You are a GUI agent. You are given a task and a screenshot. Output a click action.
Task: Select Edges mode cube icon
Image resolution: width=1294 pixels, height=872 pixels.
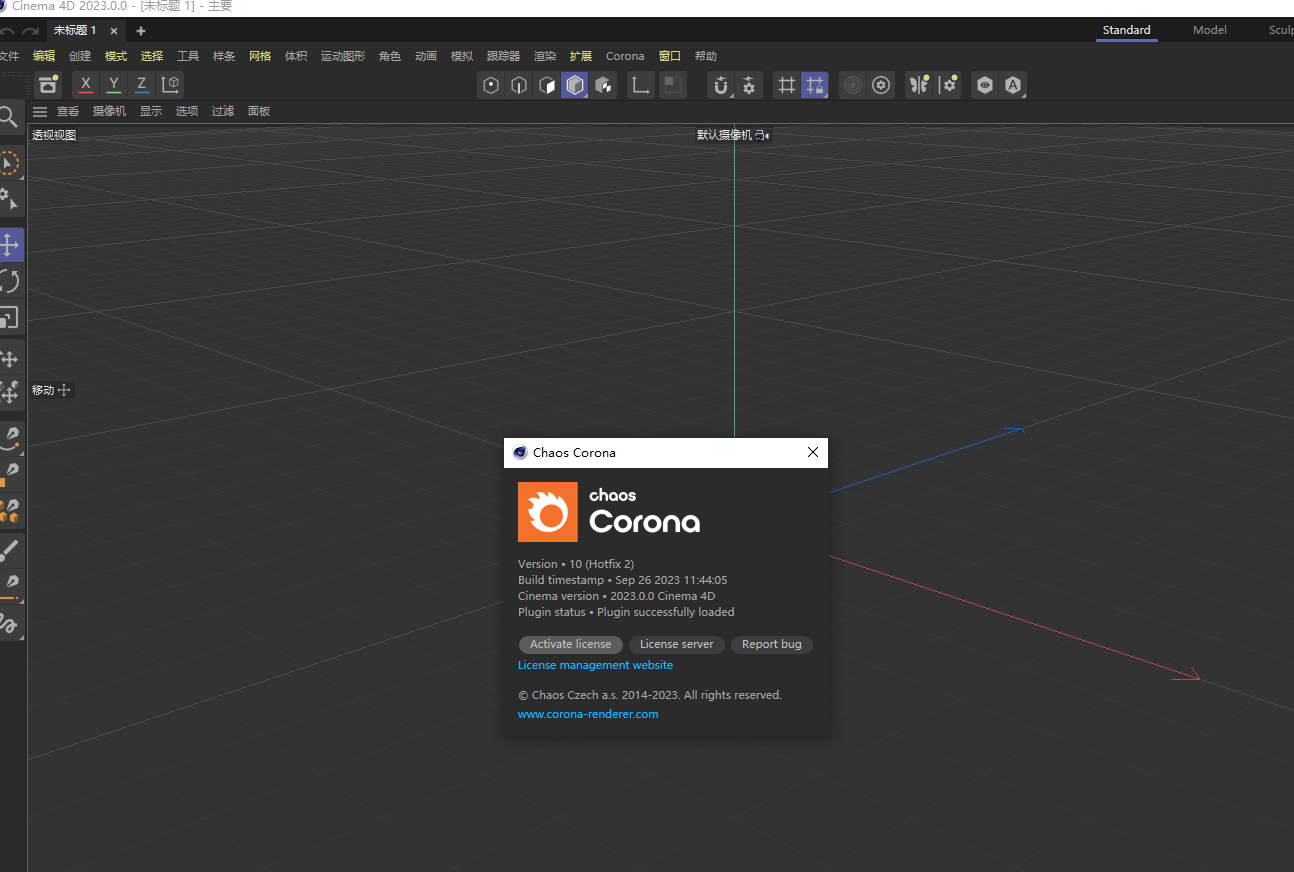tap(518, 85)
